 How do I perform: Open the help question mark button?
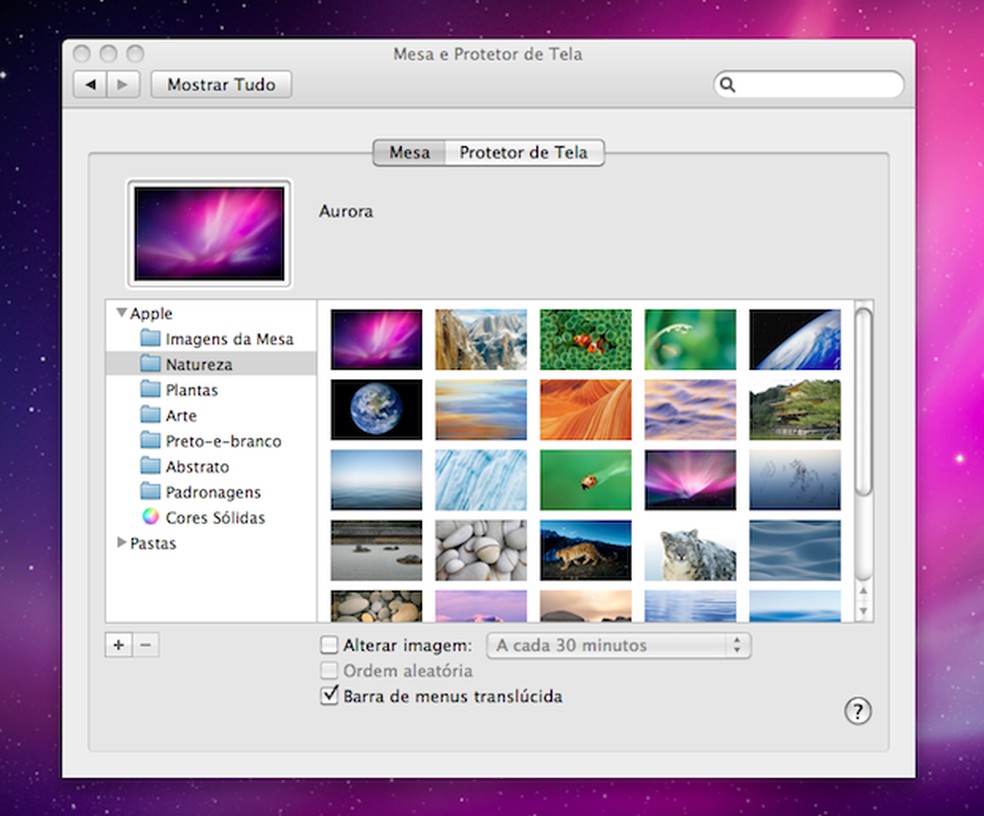[x=857, y=711]
